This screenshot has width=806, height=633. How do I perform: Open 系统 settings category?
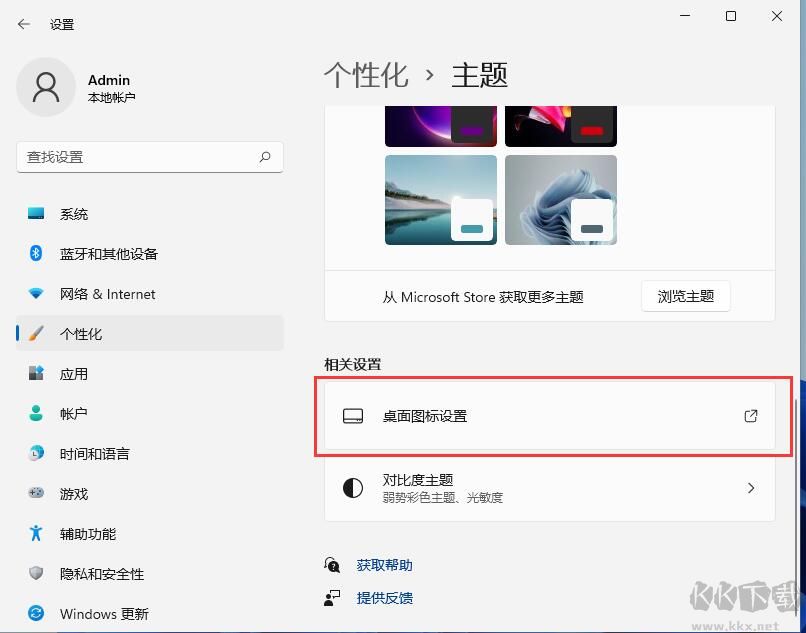pyautogui.click(x=150, y=213)
